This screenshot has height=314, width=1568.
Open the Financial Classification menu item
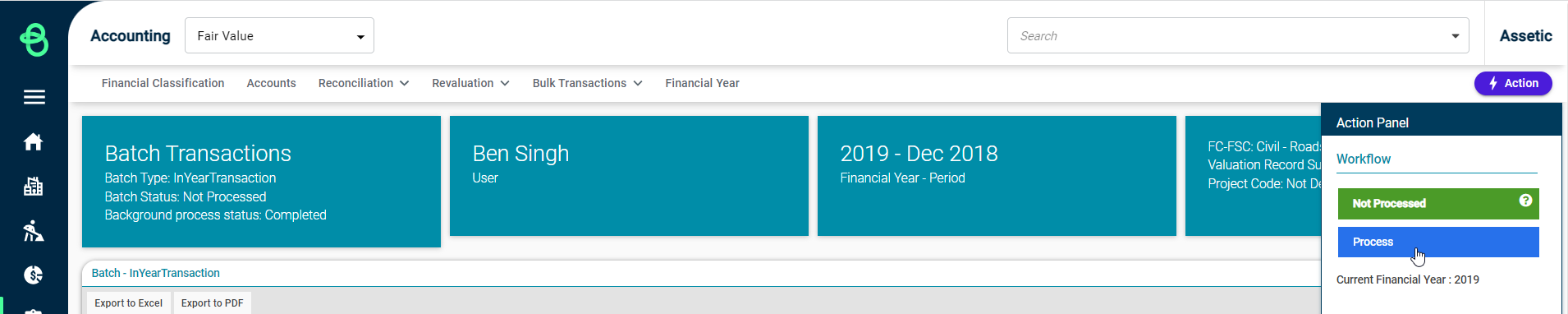(163, 83)
